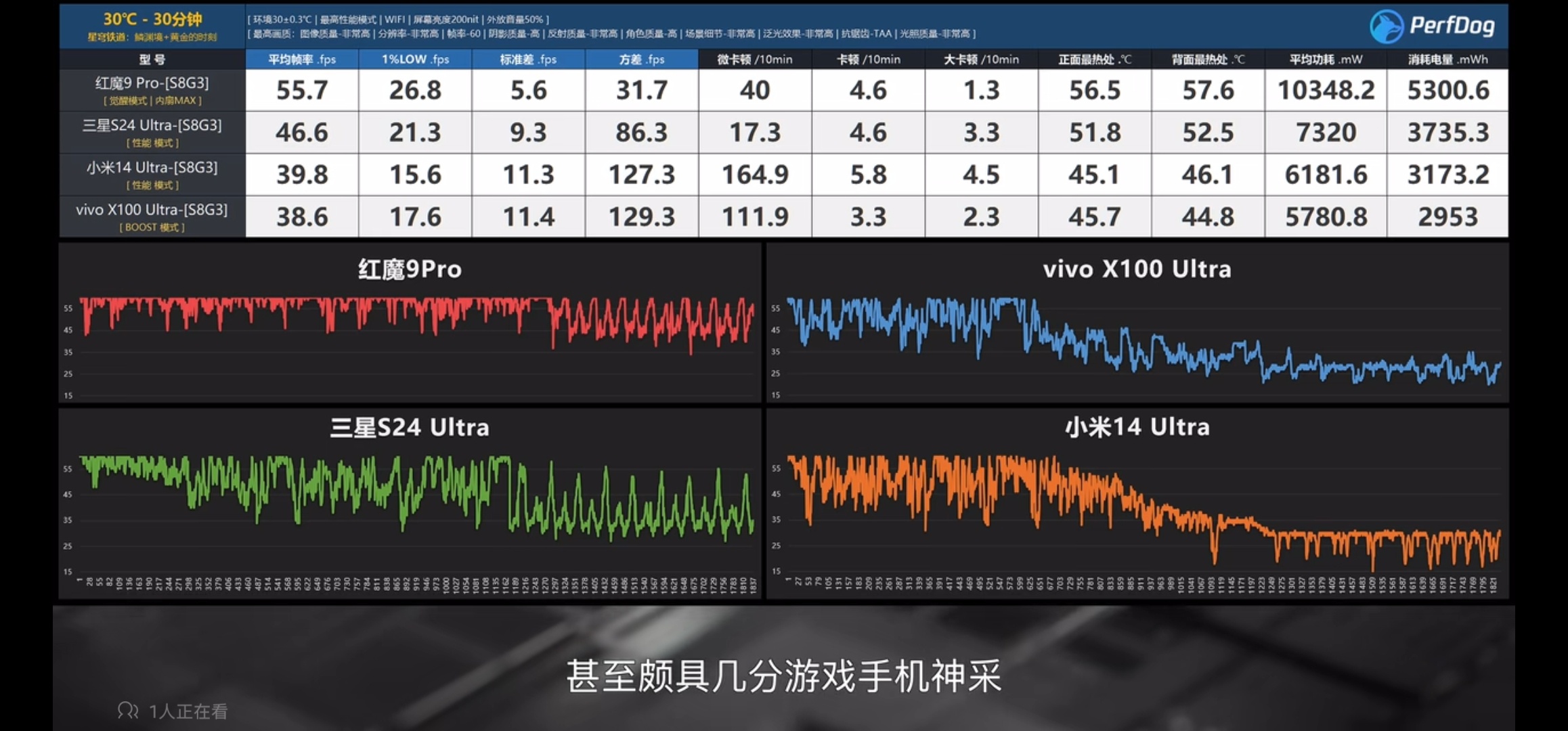Select the 三星S24 Ultra-[S8G3] row label
Viewport: 1568px width, 731px height.
click(152, 125)
